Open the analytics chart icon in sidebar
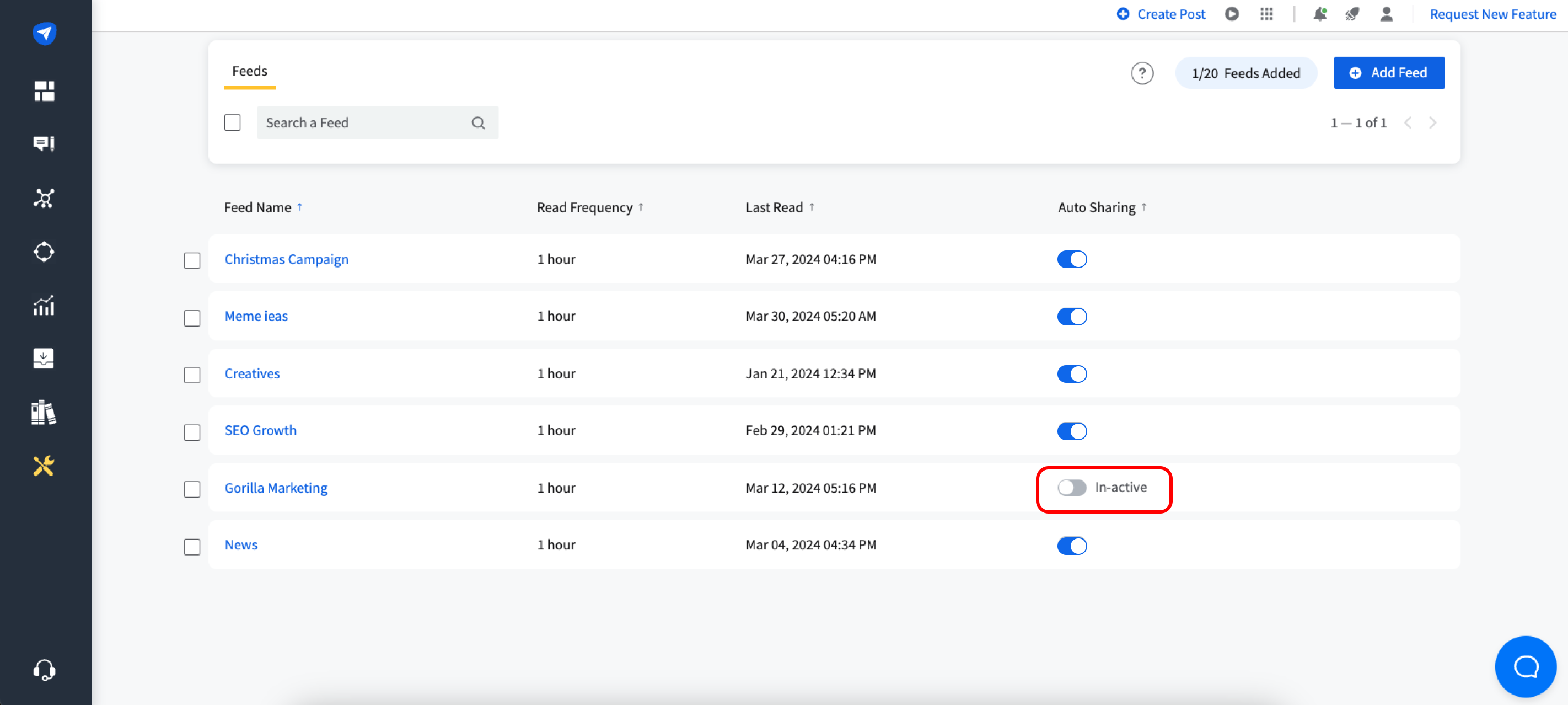The width and height of the screenshot is (1568, 705). [44, 306]
